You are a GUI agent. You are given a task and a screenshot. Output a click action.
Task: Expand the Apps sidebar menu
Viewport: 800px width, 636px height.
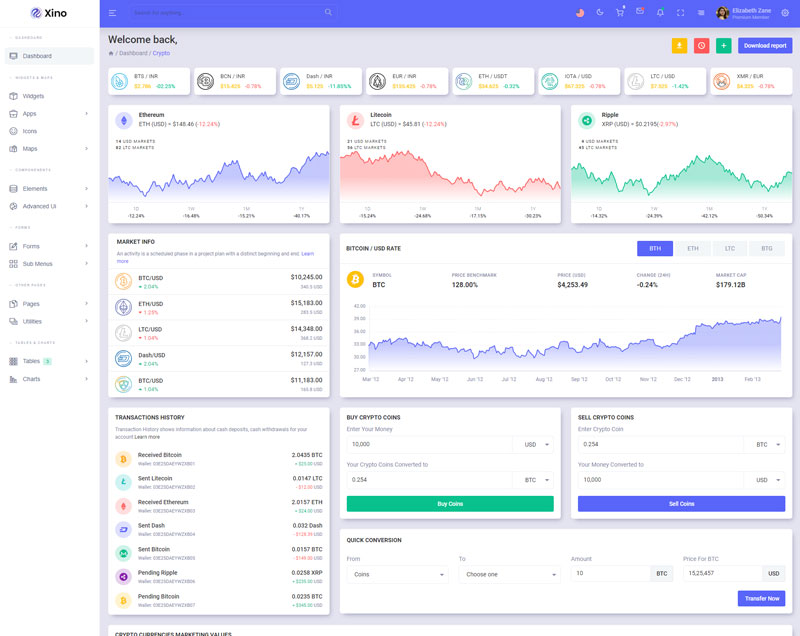click(x=49, y=114)
